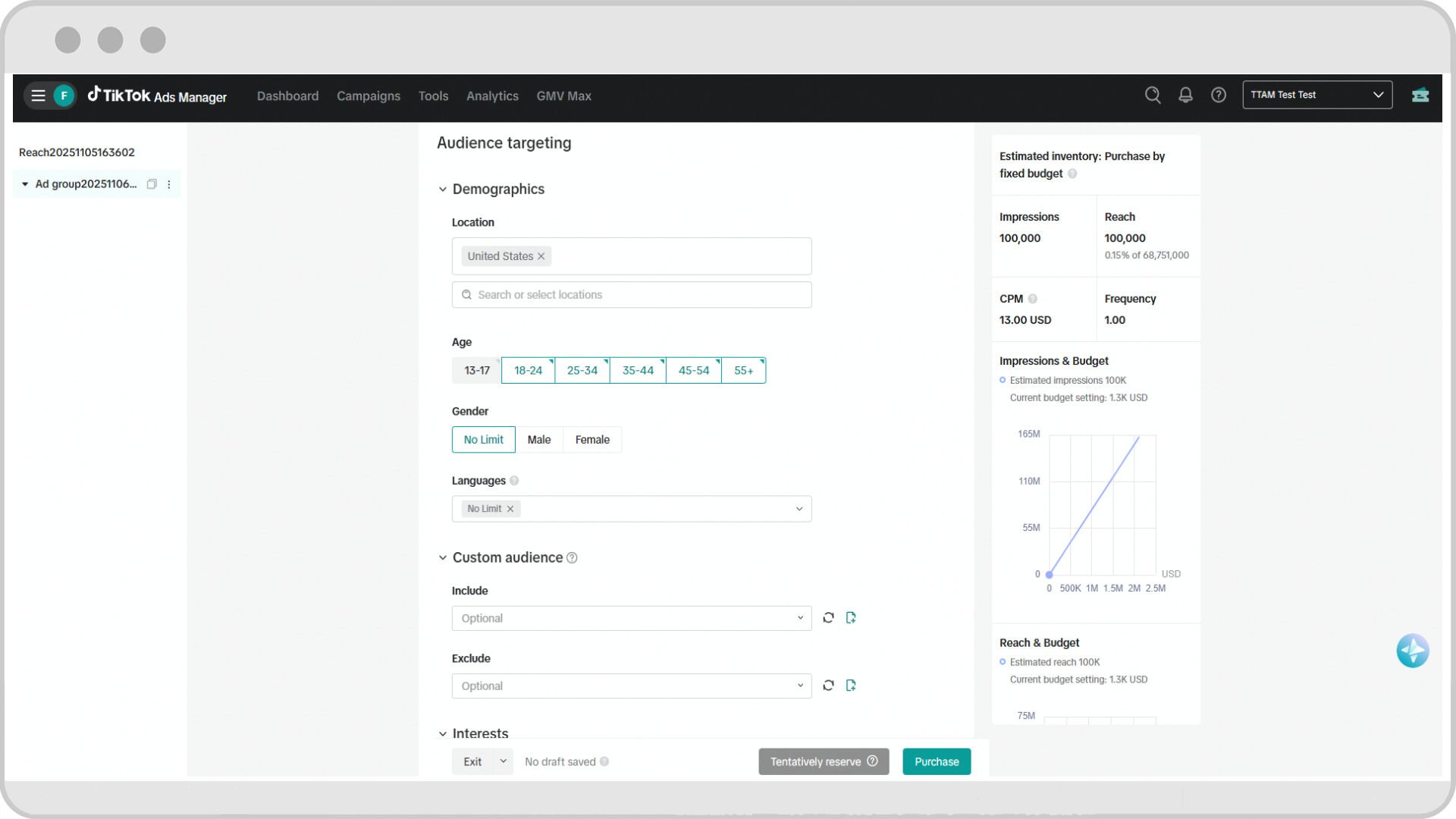Collapse the Demographics section
The width and height of the screenshot is (1456, 819).
(443, 190)
